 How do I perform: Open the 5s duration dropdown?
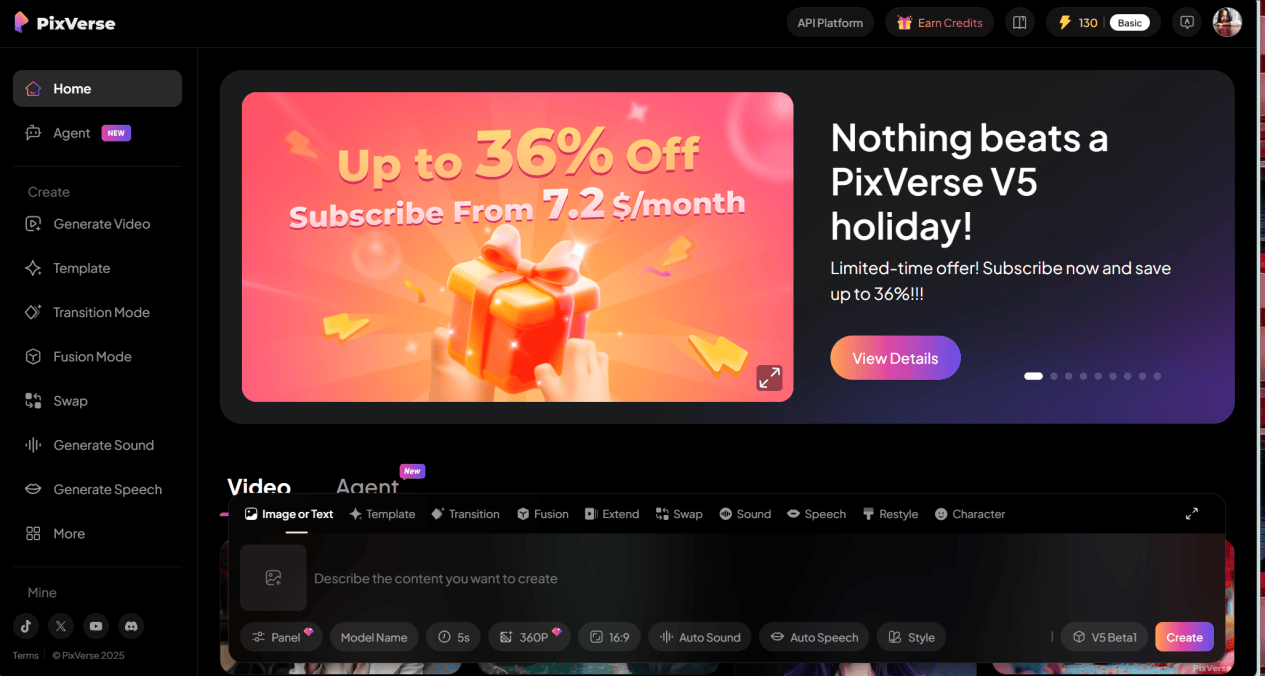(x=454, y=637)
